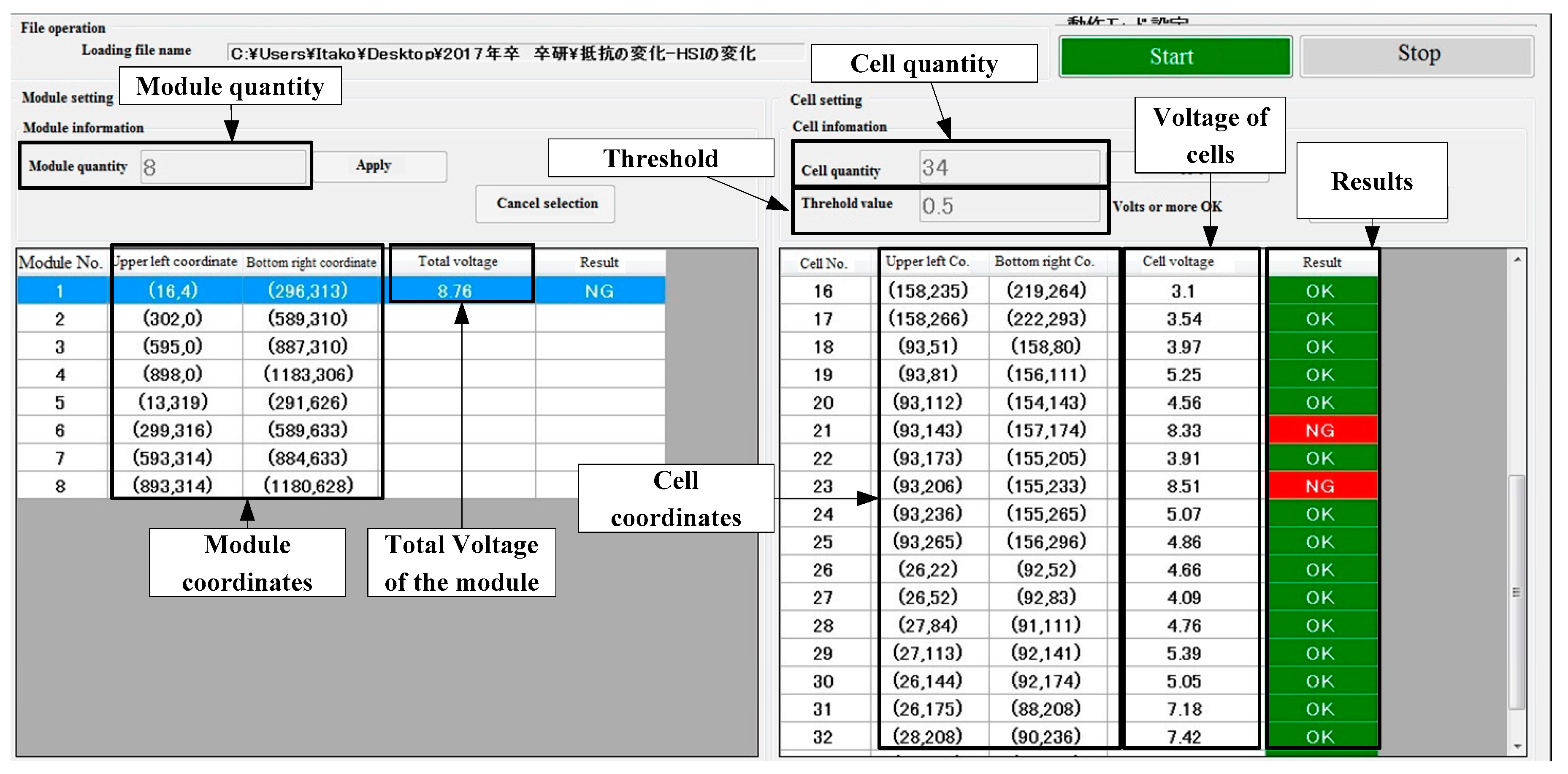Viewport: 1568px width, 774px height.
Task: Click the Total voltage column header
Action: pos(458,262)
